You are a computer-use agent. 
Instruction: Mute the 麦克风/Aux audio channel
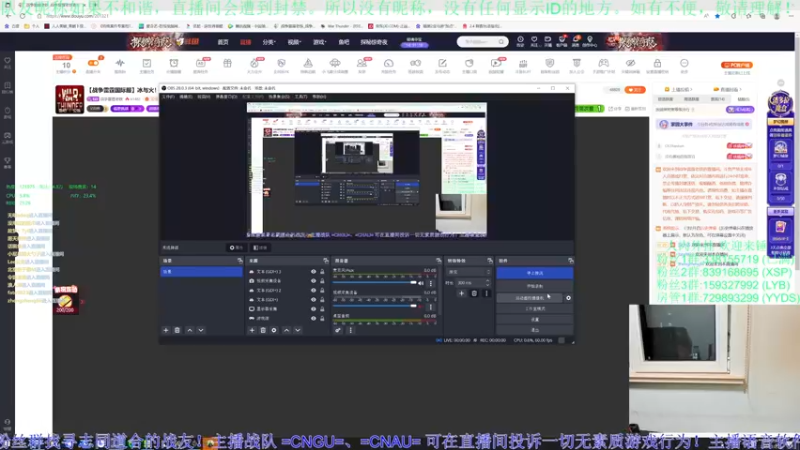421,283
